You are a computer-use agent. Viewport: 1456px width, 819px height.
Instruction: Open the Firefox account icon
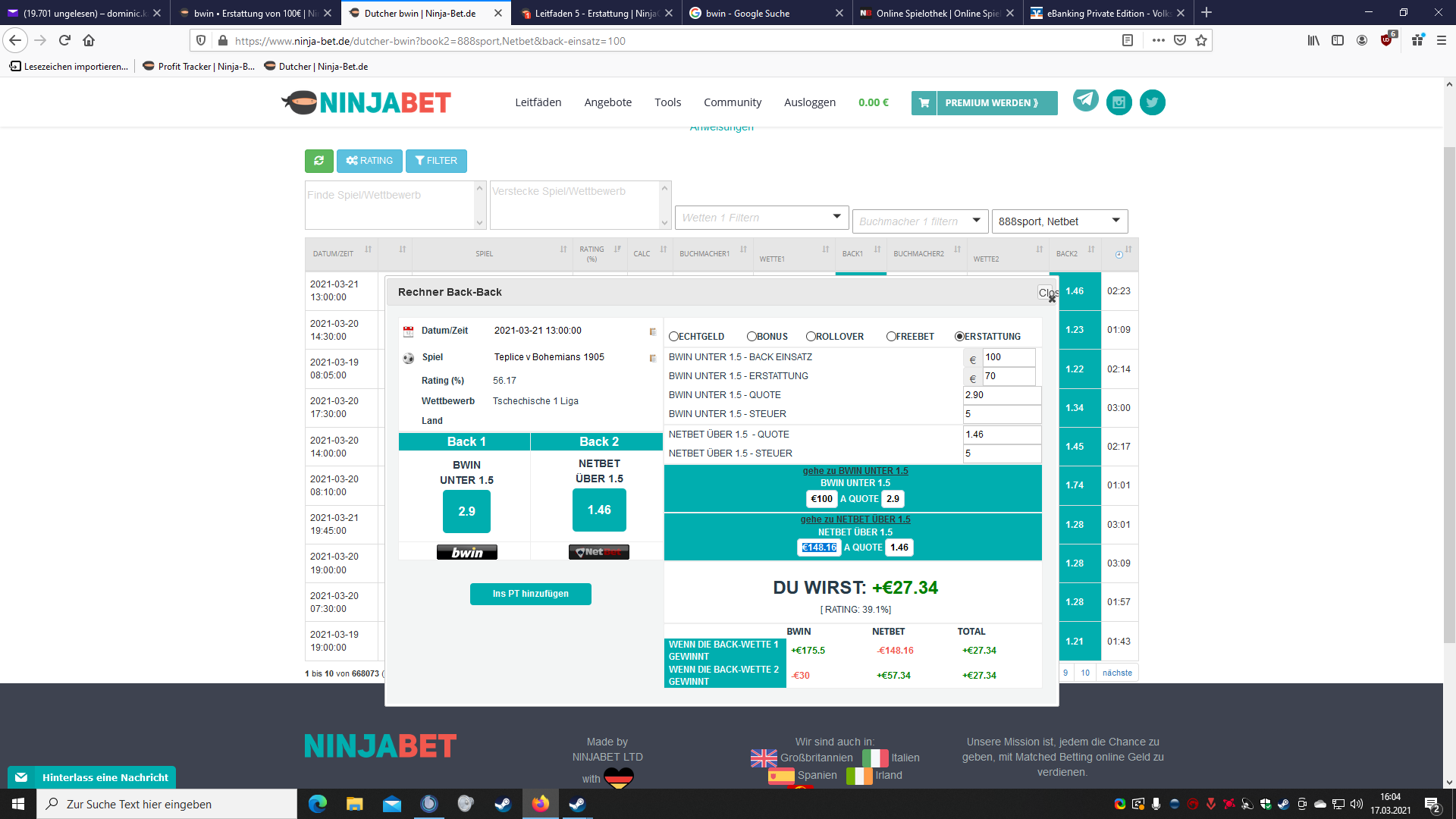[x=1362, y=41]
